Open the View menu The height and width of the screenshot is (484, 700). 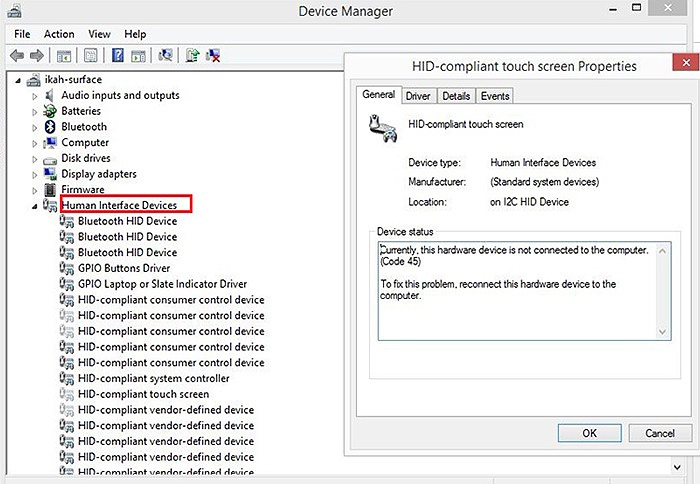[x=99, y=34]
